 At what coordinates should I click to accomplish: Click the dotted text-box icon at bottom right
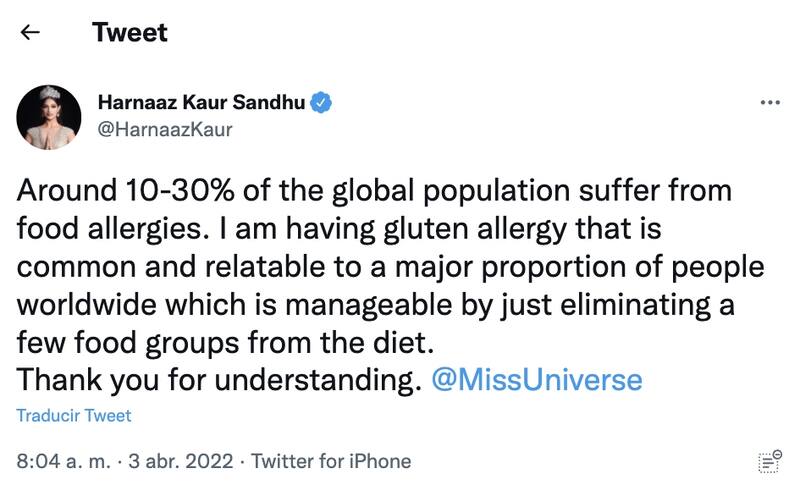pos(769,460)
